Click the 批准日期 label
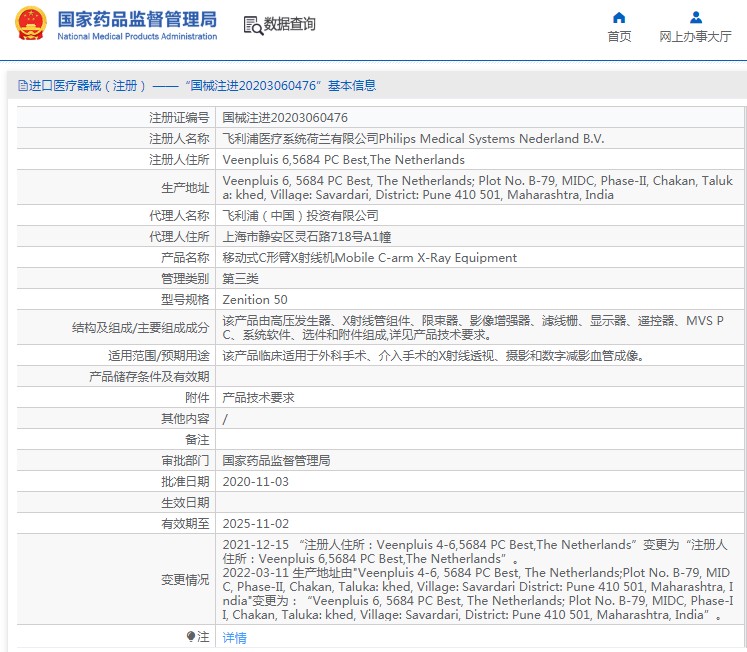 (x=185, y=481)
